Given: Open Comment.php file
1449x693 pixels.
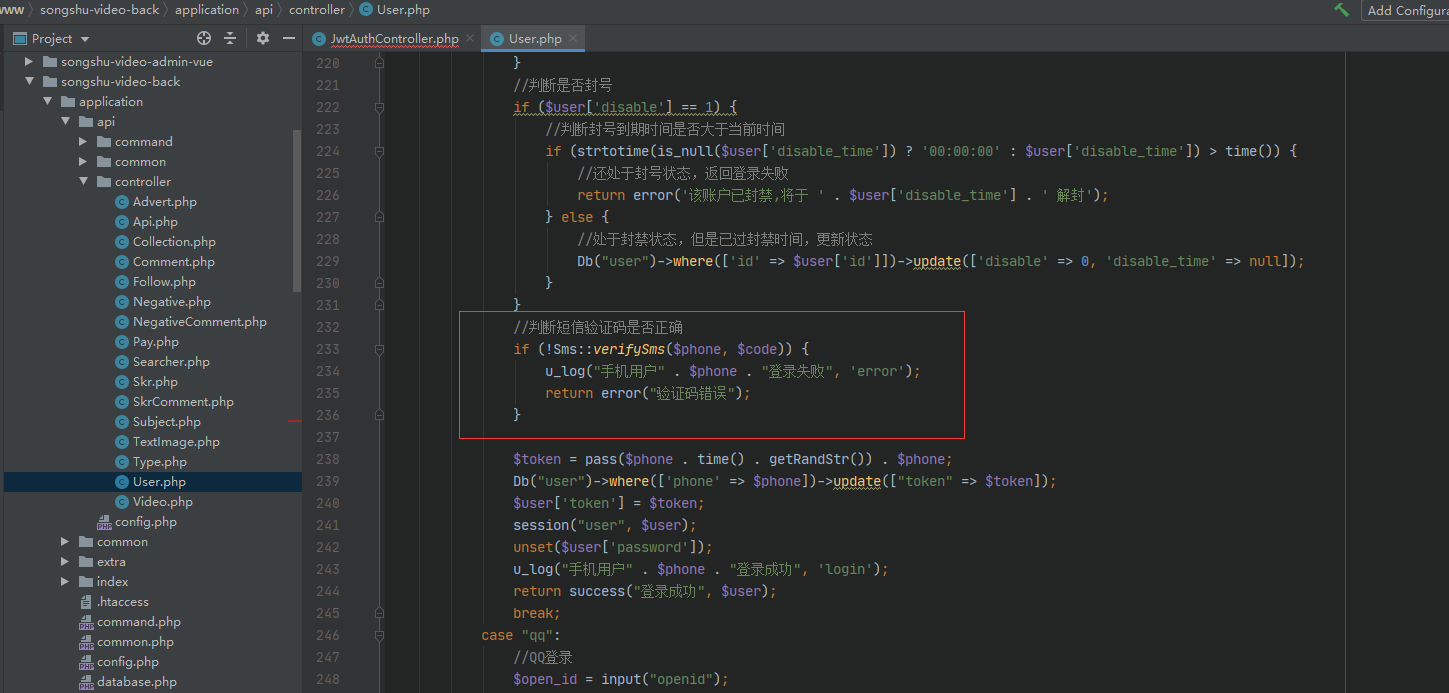Looking at the screenshot, I should click(x=173, y=262).
